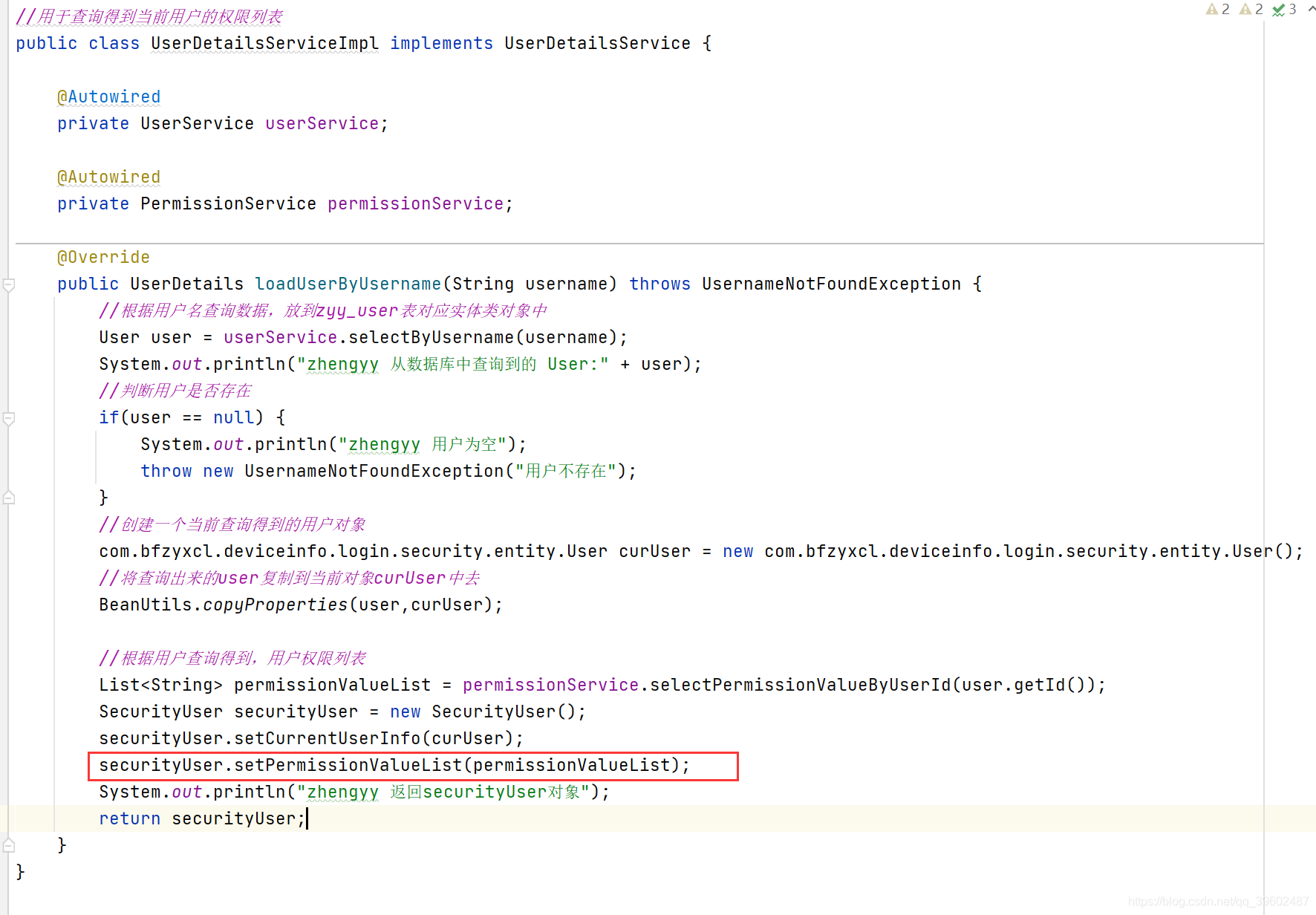
Task: Select the permissionService field name
Action: [x=416, y=203]
